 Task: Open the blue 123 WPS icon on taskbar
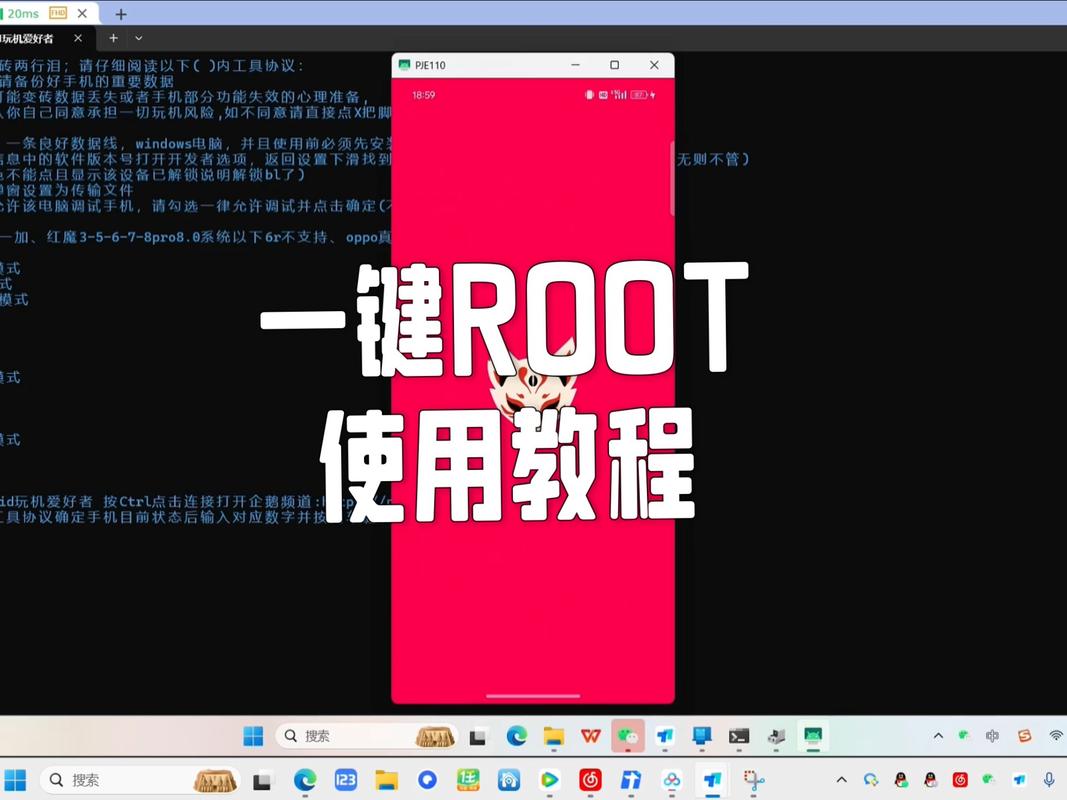pos(345,779)
